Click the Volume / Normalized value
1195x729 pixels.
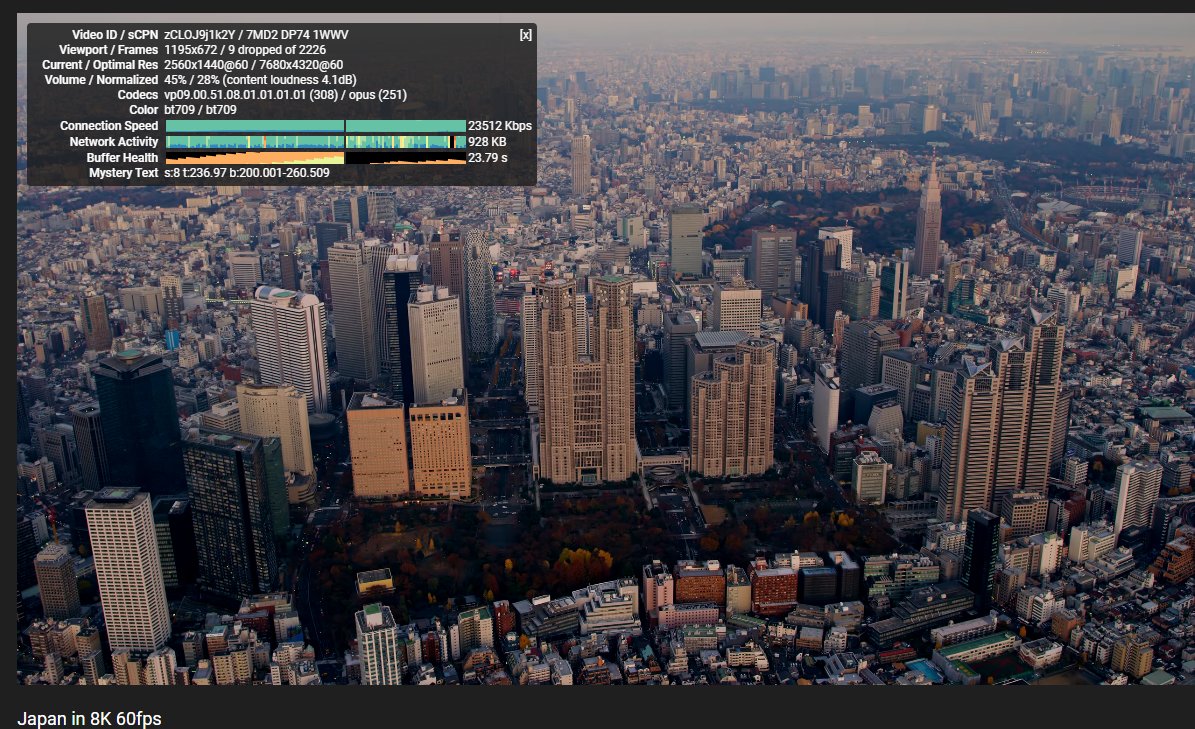(x=260, y=80)
